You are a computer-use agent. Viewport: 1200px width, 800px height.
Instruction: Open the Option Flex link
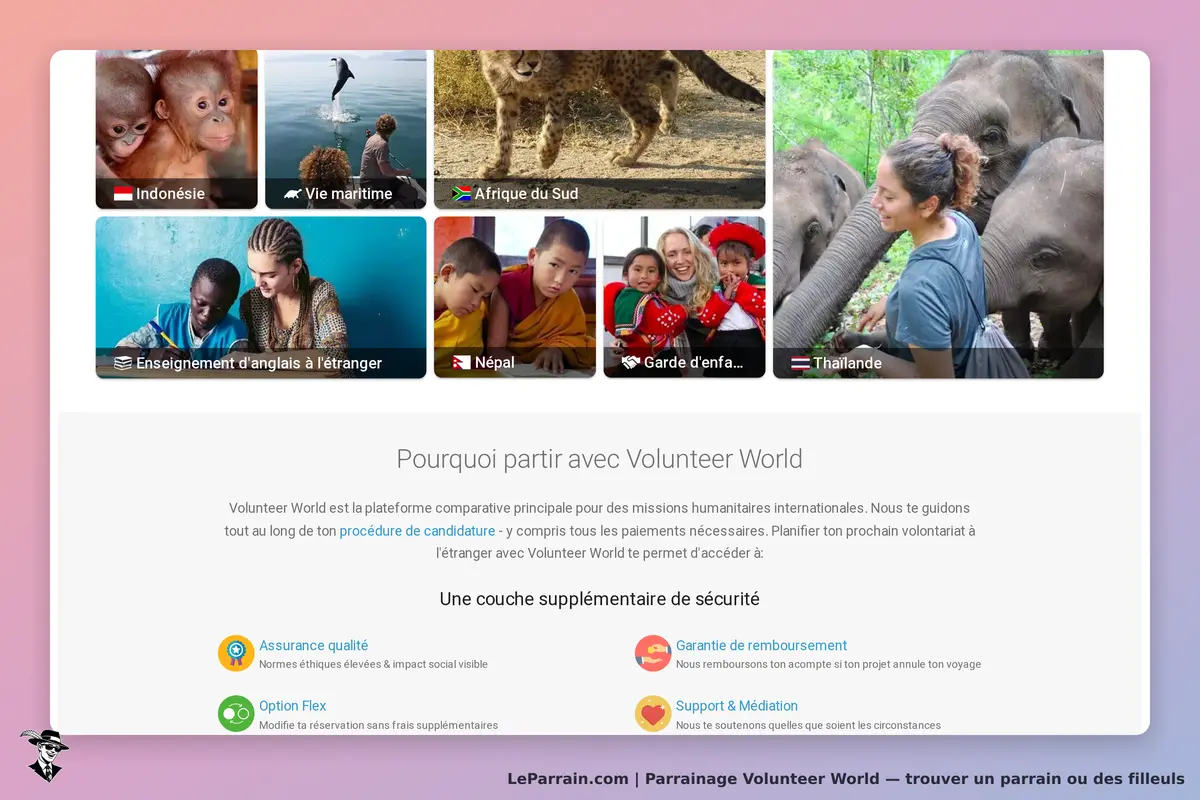coord(292,706)
